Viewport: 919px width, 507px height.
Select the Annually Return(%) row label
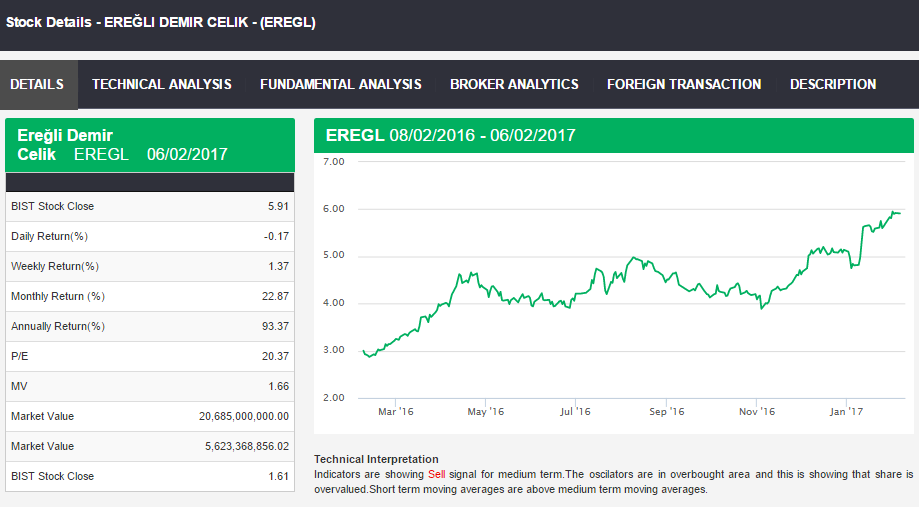(58, 326)
